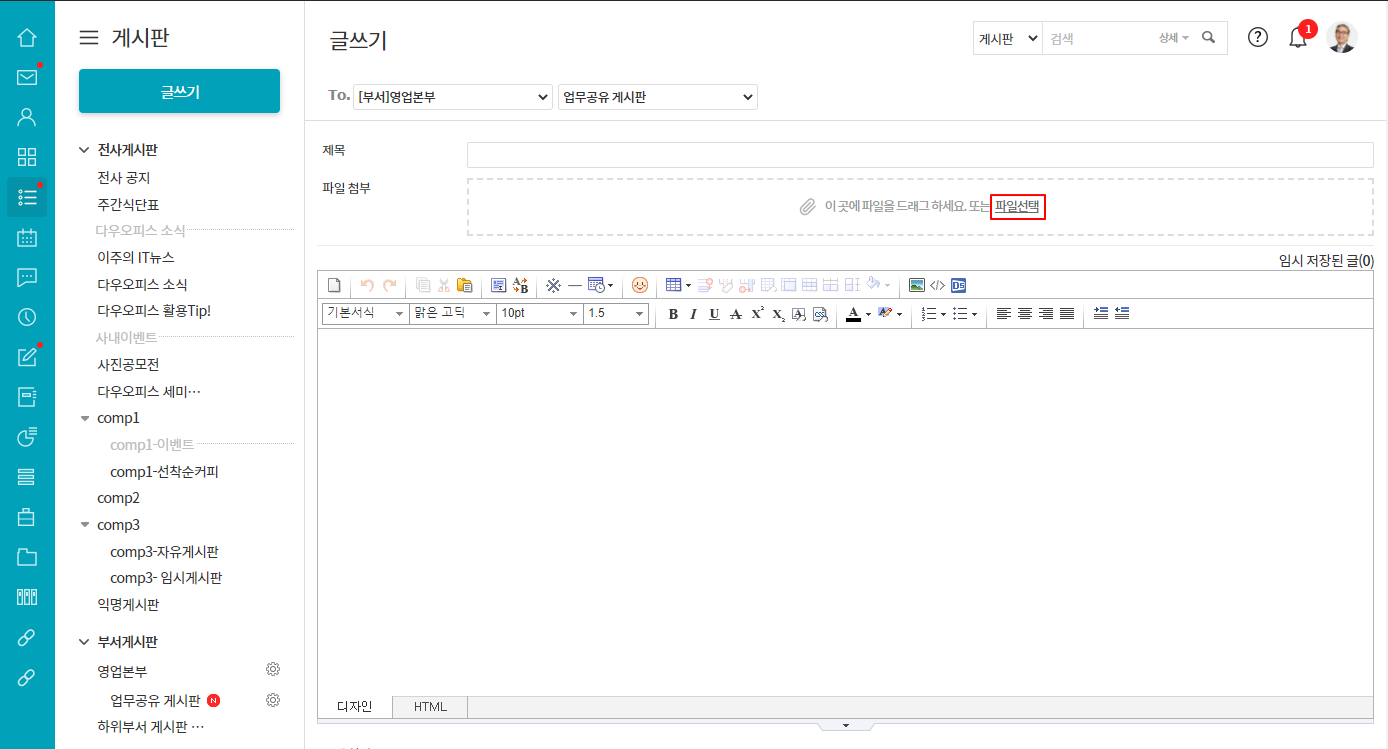The height and width of the screenshot is (749, 1388).
Task: Open the [부서]영업본부 recipient dropdown
Action: (453, 97)
